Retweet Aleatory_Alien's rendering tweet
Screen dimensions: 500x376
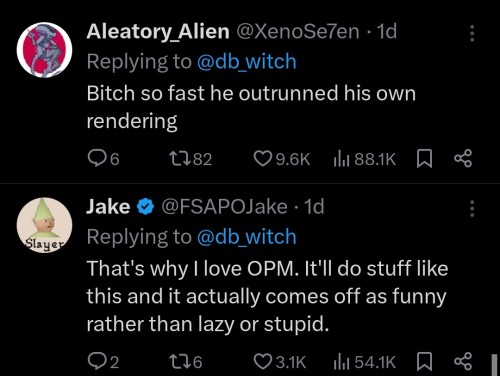click(191, 159)
